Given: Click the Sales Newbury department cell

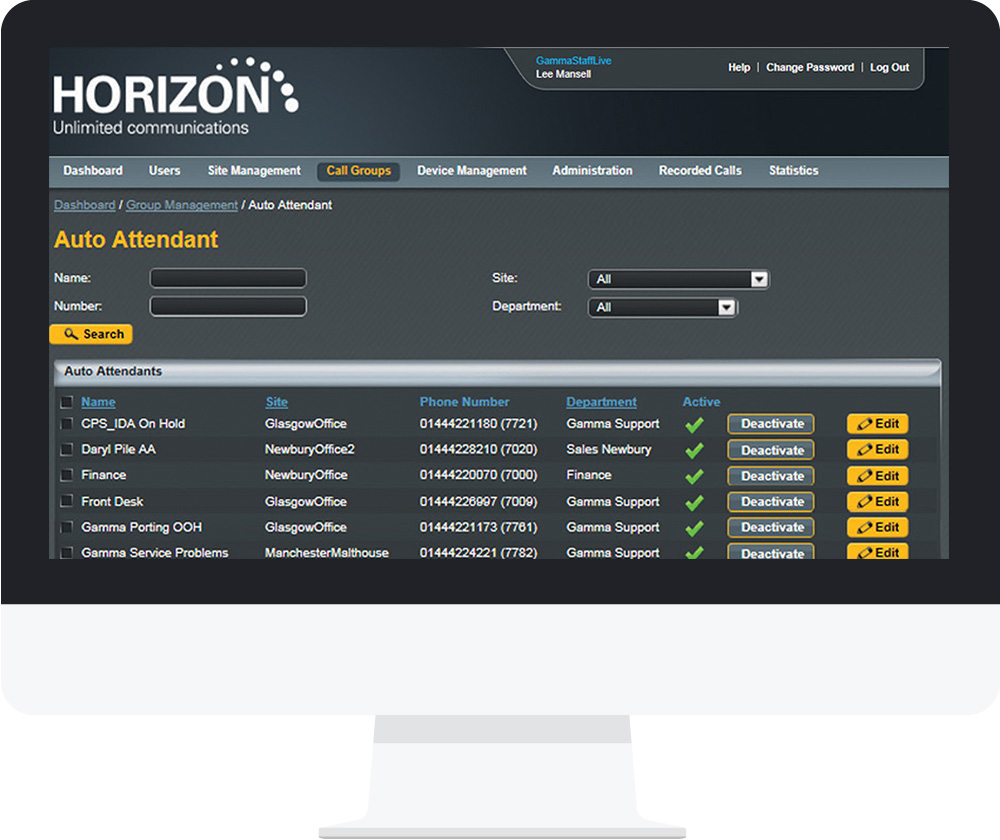Looking at the screenshot, I should [x=609, y=449].
